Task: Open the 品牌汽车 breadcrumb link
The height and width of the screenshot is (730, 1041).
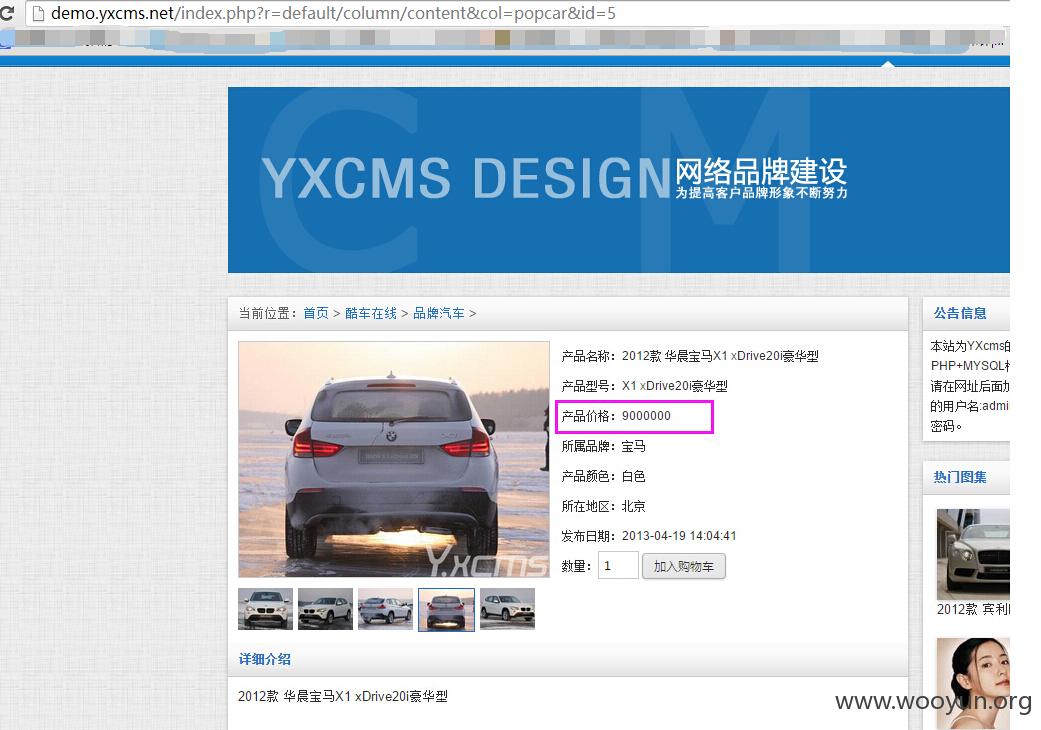Action: [439, 313]
